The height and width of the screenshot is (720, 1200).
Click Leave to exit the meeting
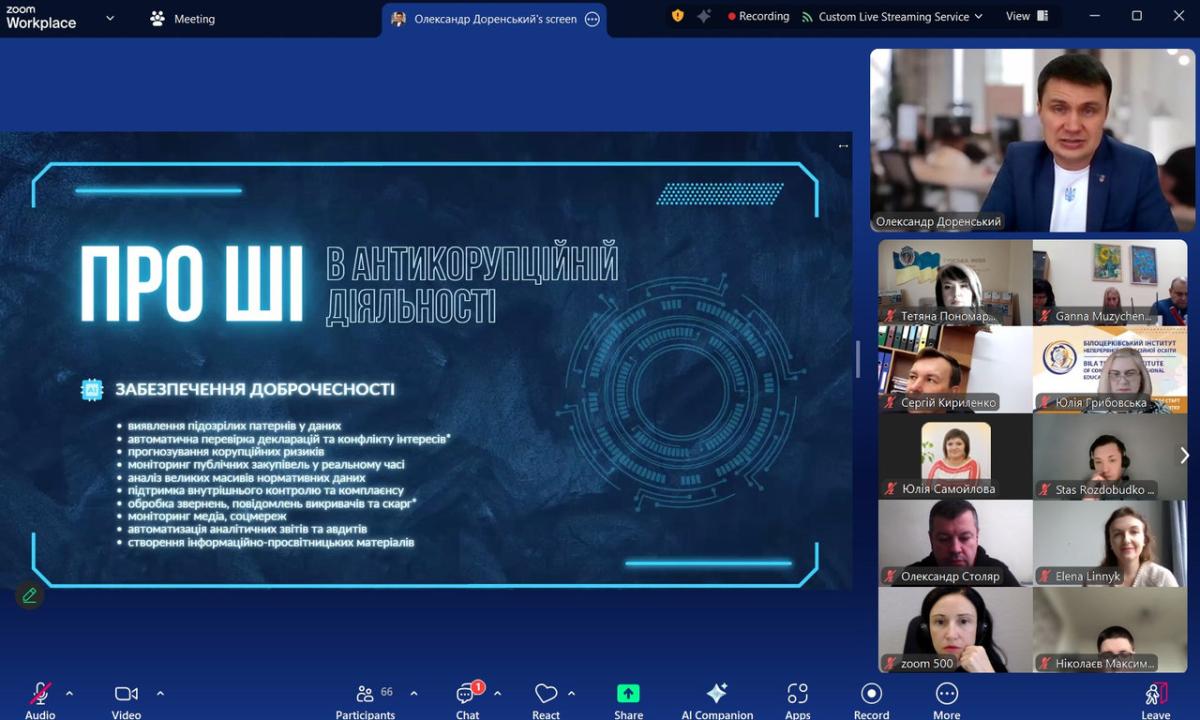[x=1155, y=696]
